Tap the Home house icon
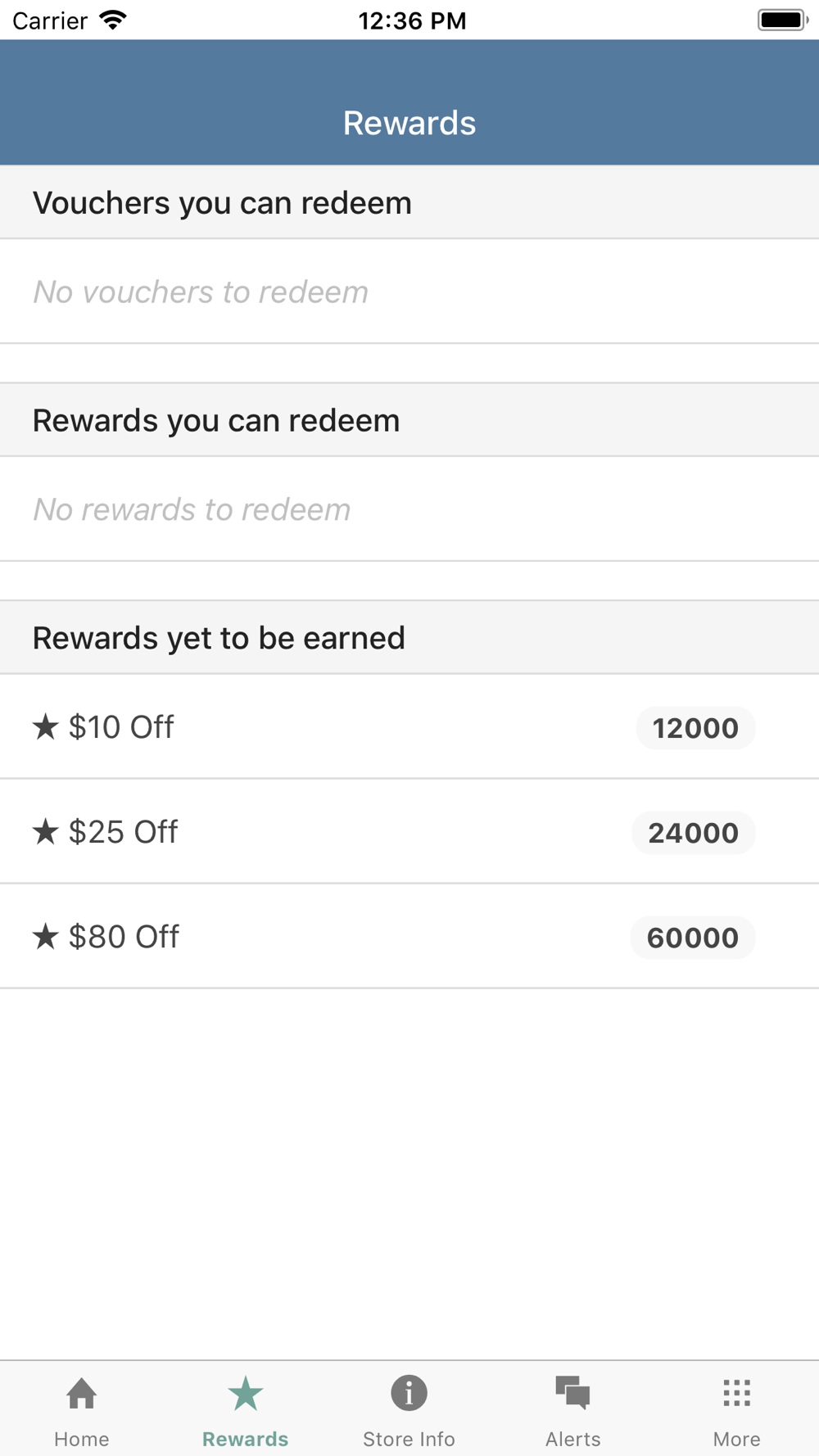 point(82,1393)
